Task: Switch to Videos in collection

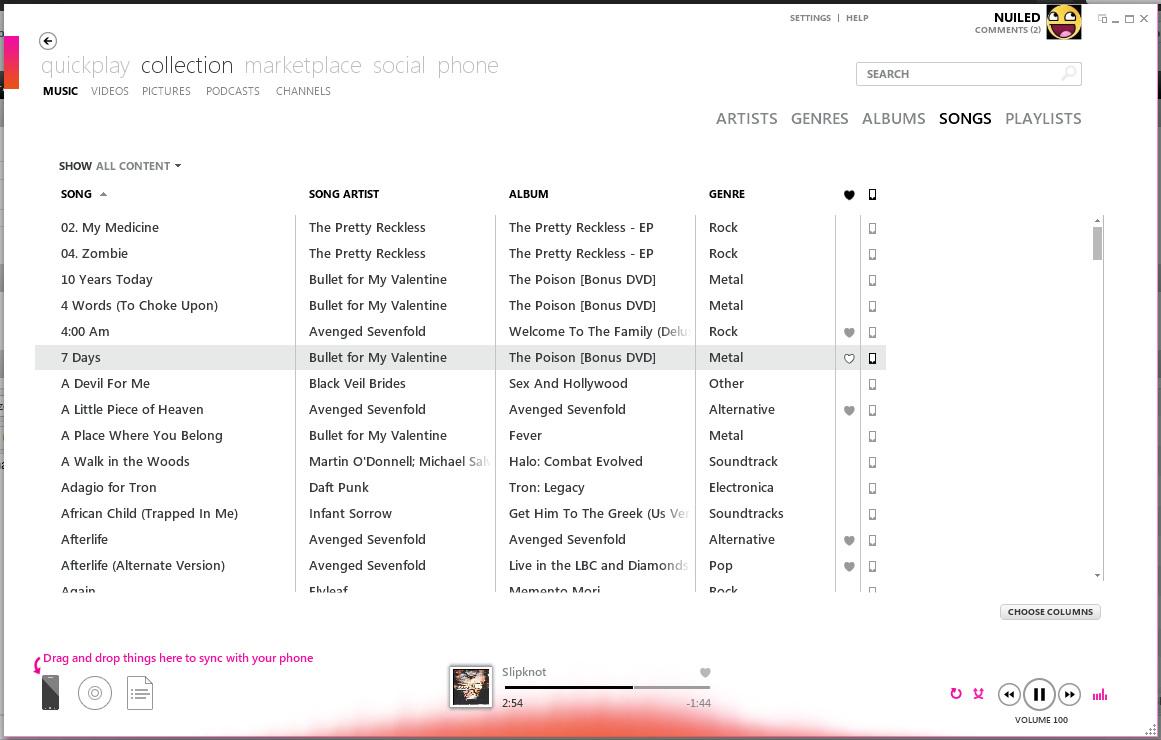Action: click(110, 91)
